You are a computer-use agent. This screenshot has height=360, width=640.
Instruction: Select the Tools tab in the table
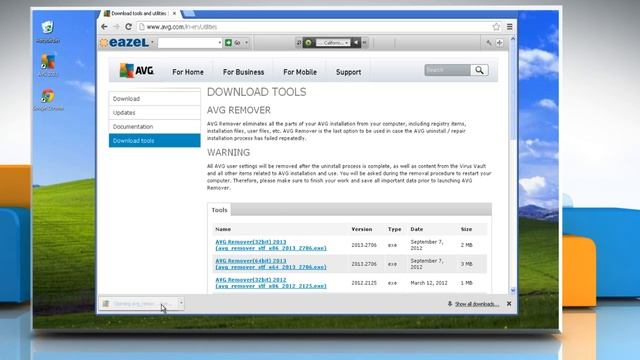click(x=219, y=210)
